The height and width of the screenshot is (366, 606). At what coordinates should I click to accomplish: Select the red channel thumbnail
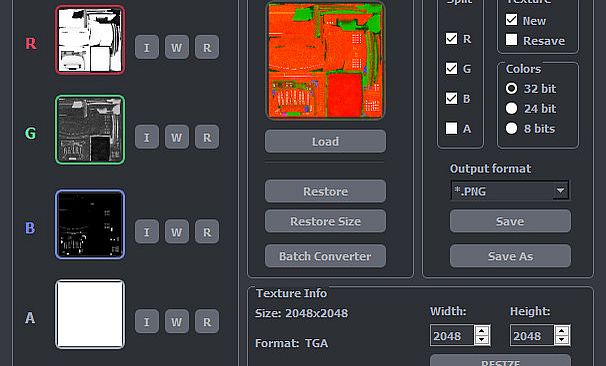[x=90, y=40]
